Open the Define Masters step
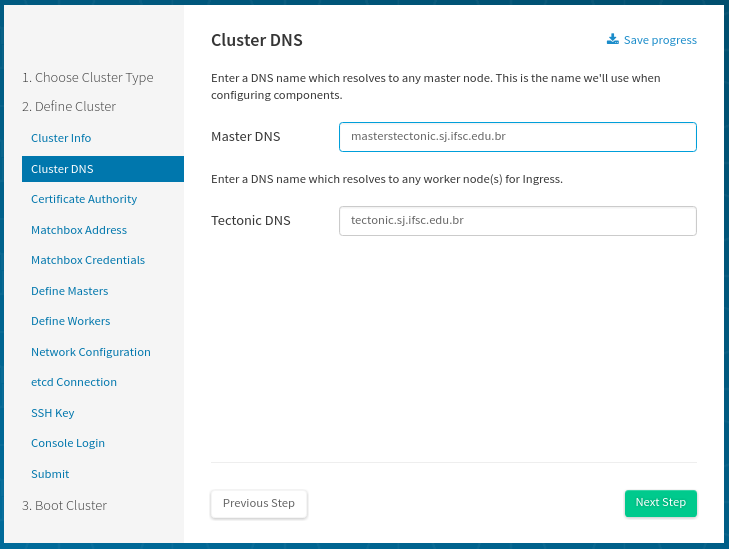Image resolution: width=729 pixels, height=549 pixels. pos(69,291)
